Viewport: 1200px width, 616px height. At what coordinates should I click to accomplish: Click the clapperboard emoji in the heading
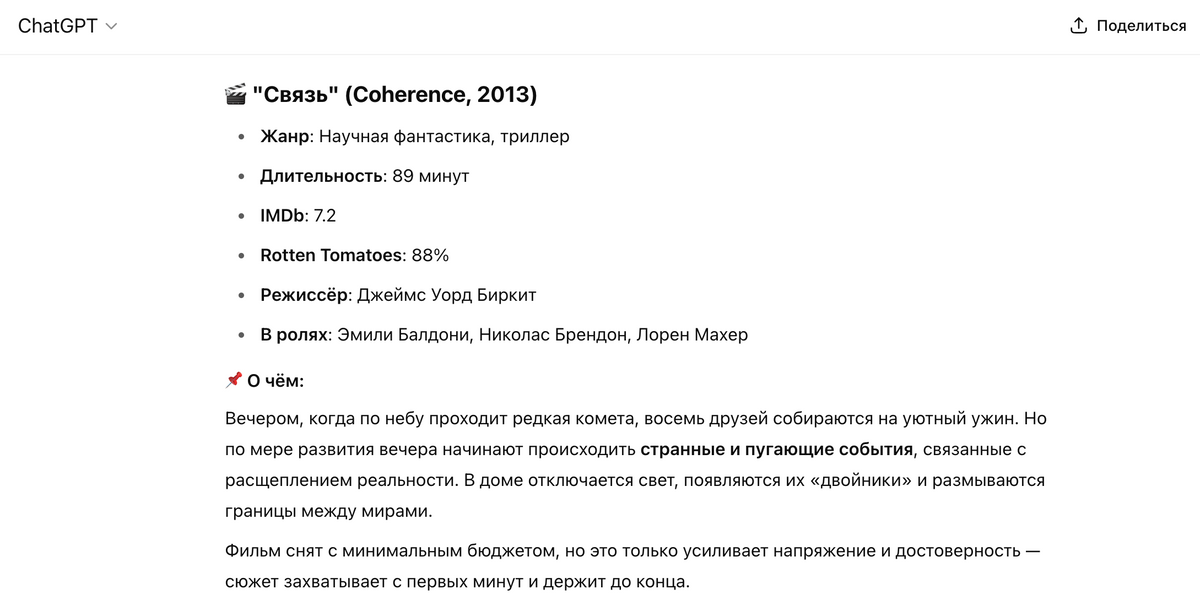(236, 95)
